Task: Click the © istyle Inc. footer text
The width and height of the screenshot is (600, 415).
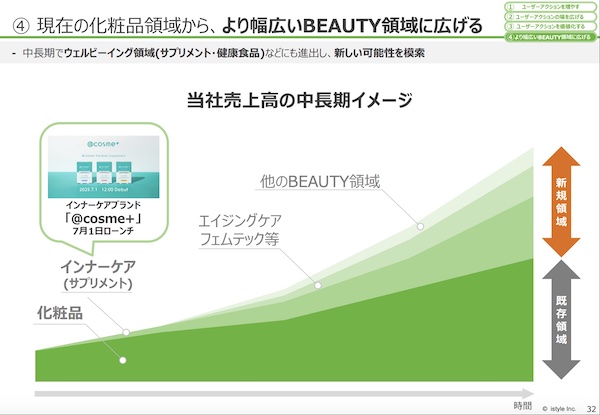Action: click(559, 409)
